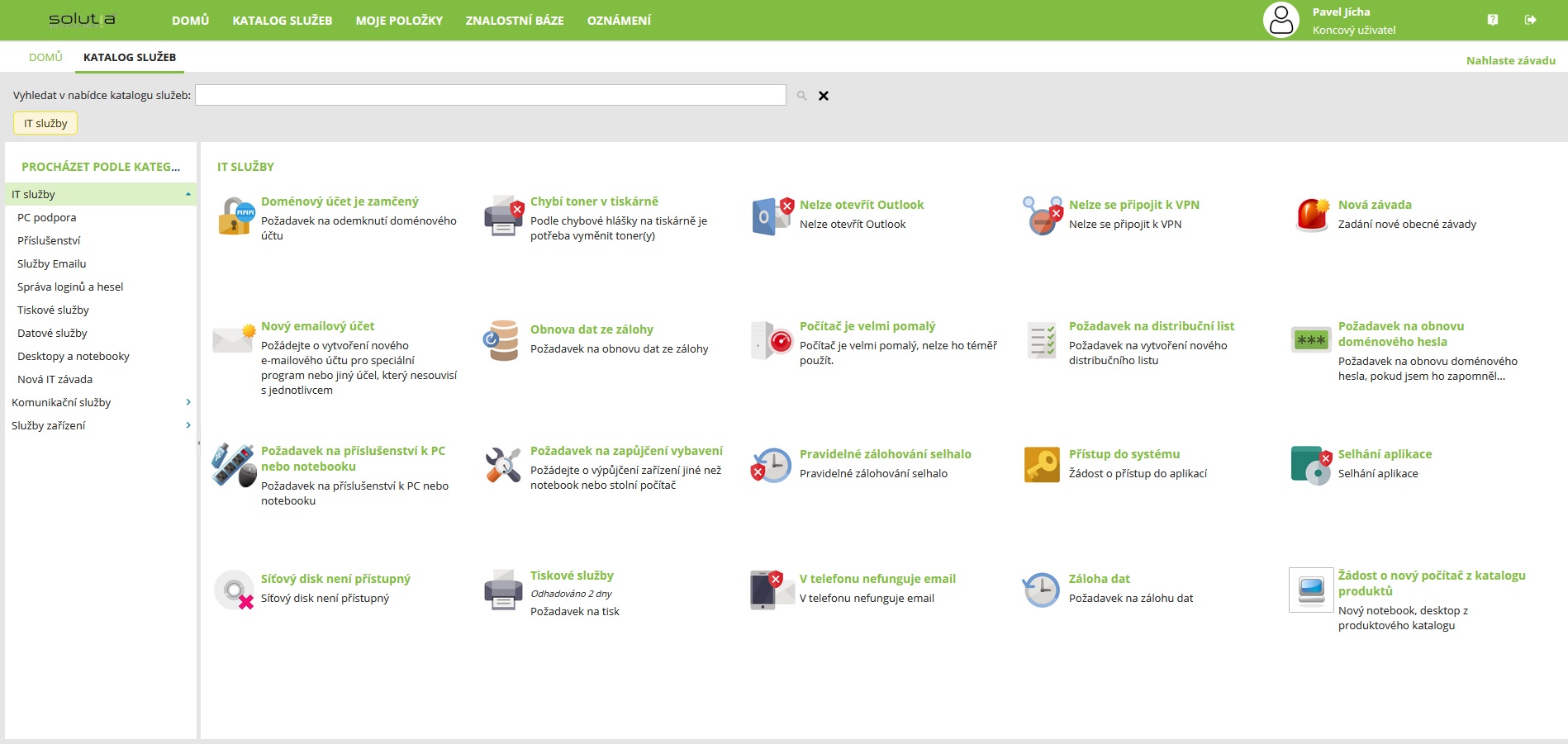Viewport: 1568px width, 744px height.
Task: Click the database restore icon
Action: [x=501, y=340]
